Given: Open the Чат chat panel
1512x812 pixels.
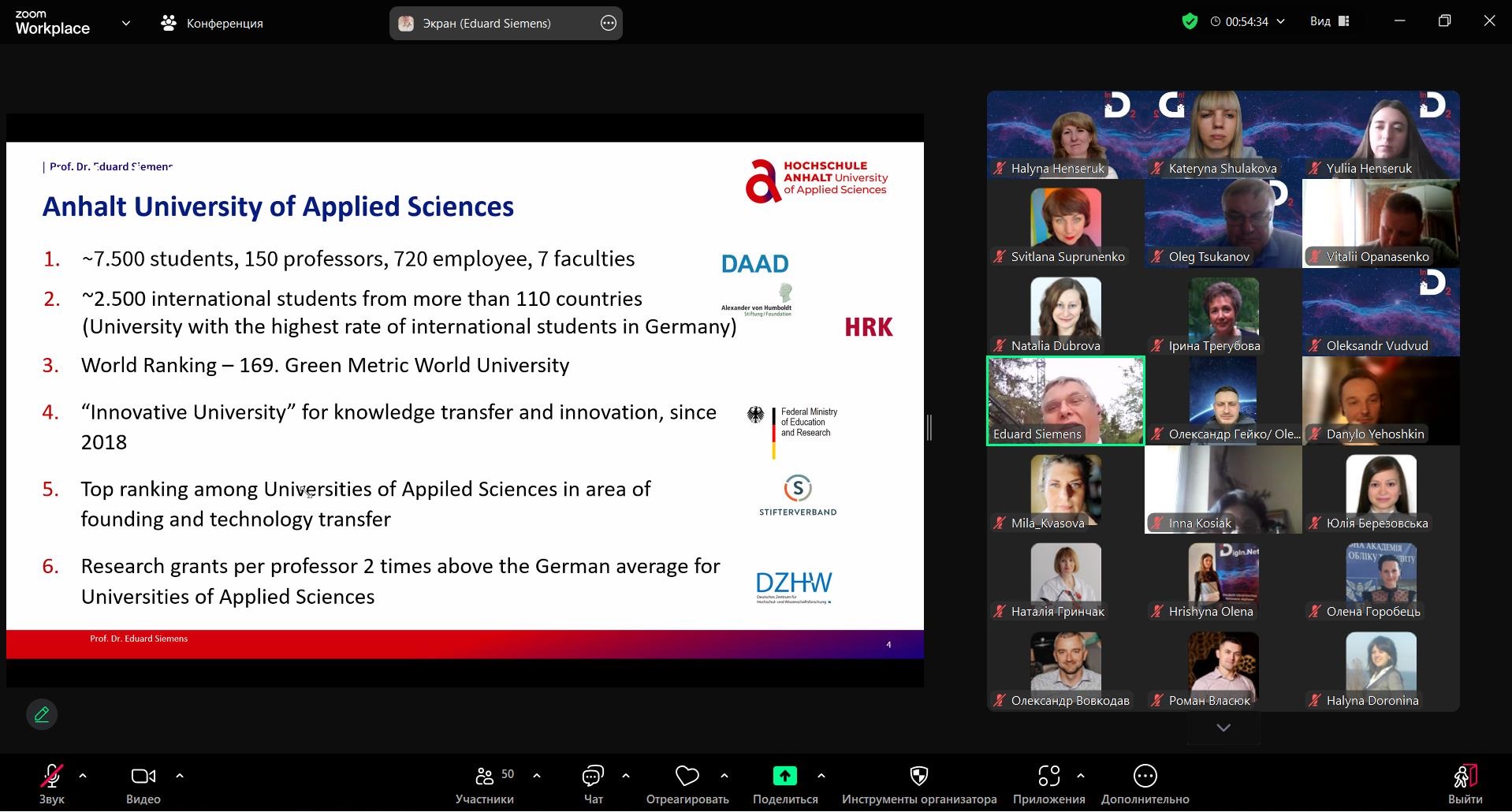Looking at the screenshot, I should pos(593,777).
